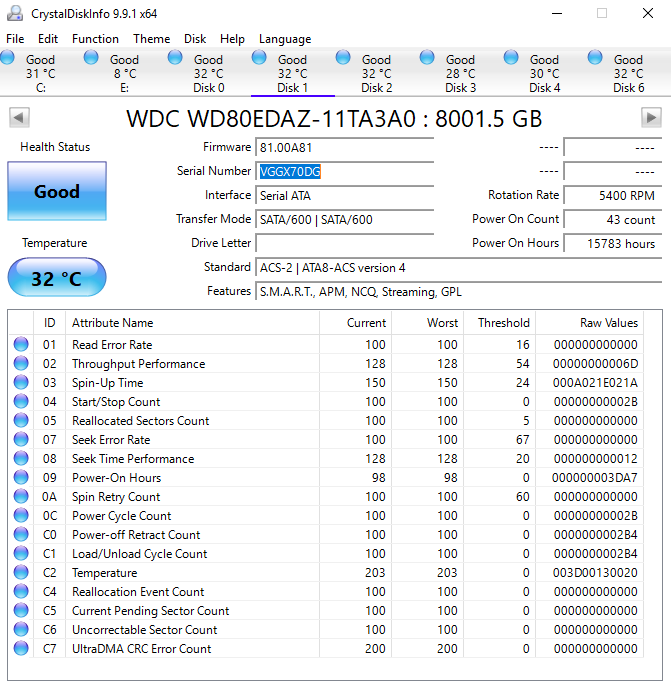671x689 pixels.
Task: Go to next disk with right arrow
Action: coord(651,118)
